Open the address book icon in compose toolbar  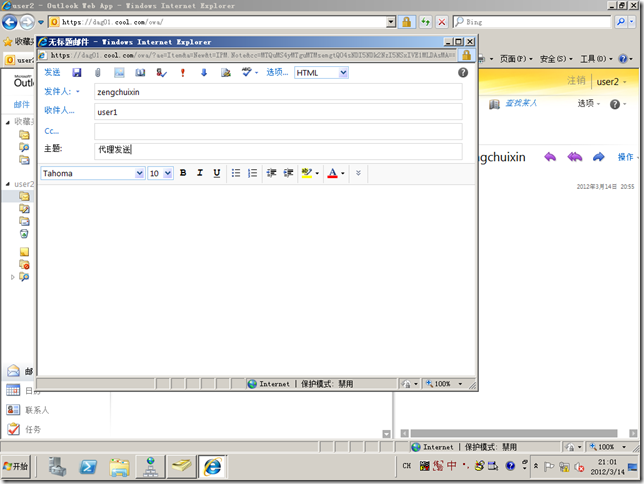tap(140, 72)
